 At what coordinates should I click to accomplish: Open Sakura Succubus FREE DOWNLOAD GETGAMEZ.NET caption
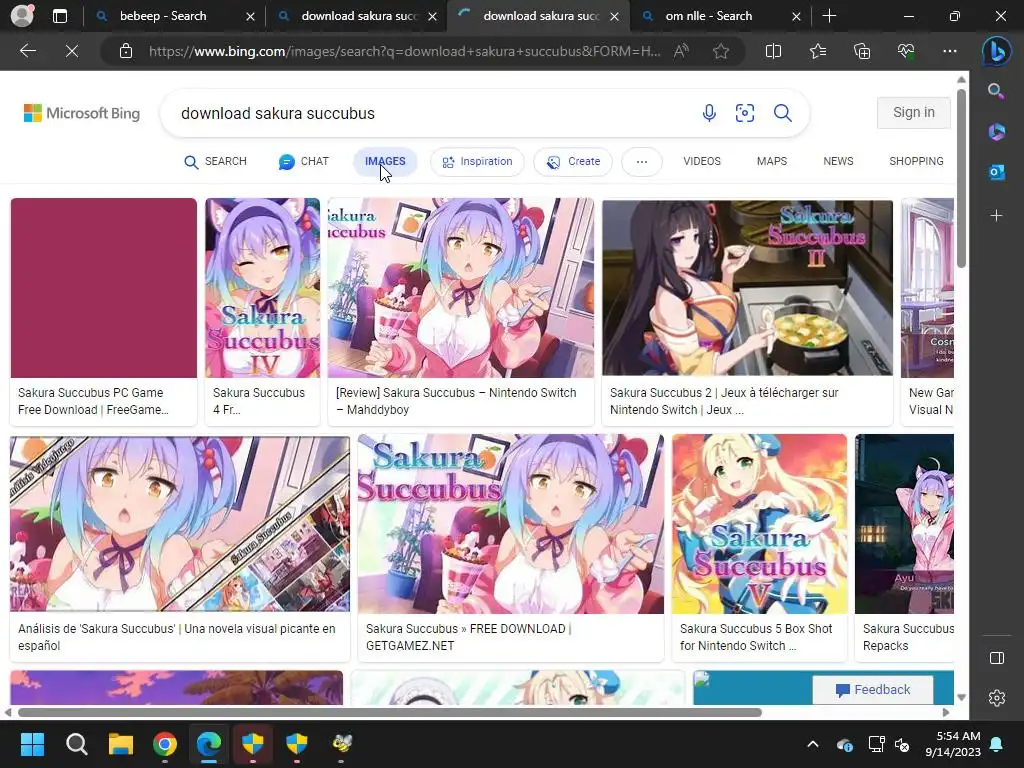click(x=468, y=637)
